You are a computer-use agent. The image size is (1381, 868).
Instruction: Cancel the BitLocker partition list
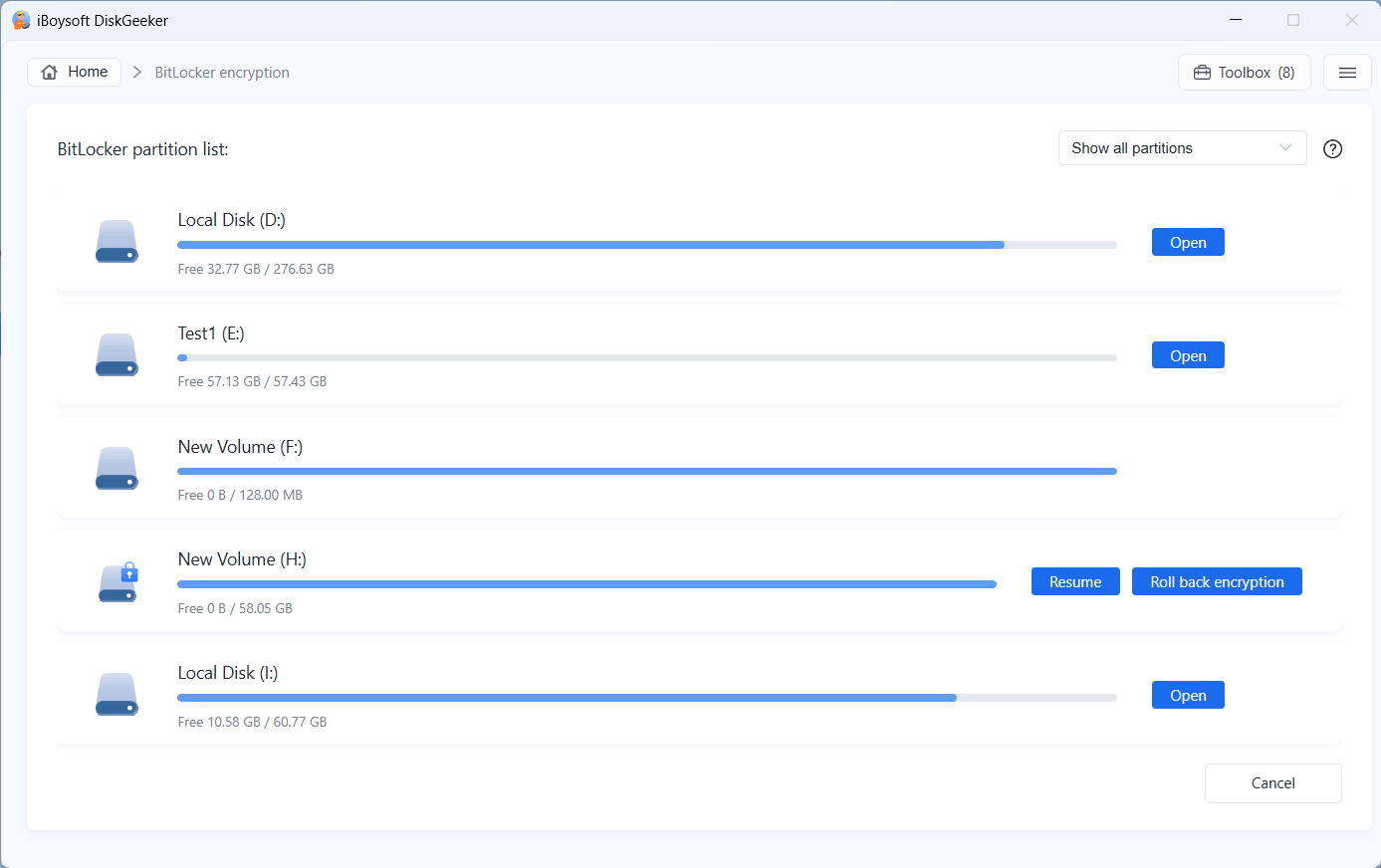click(1272, 783)
